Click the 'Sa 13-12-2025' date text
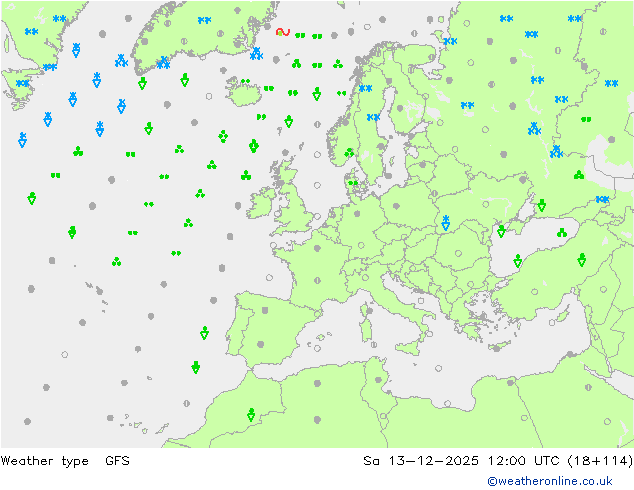The height and width of the screenshot is (490, 634). (421, 460)
